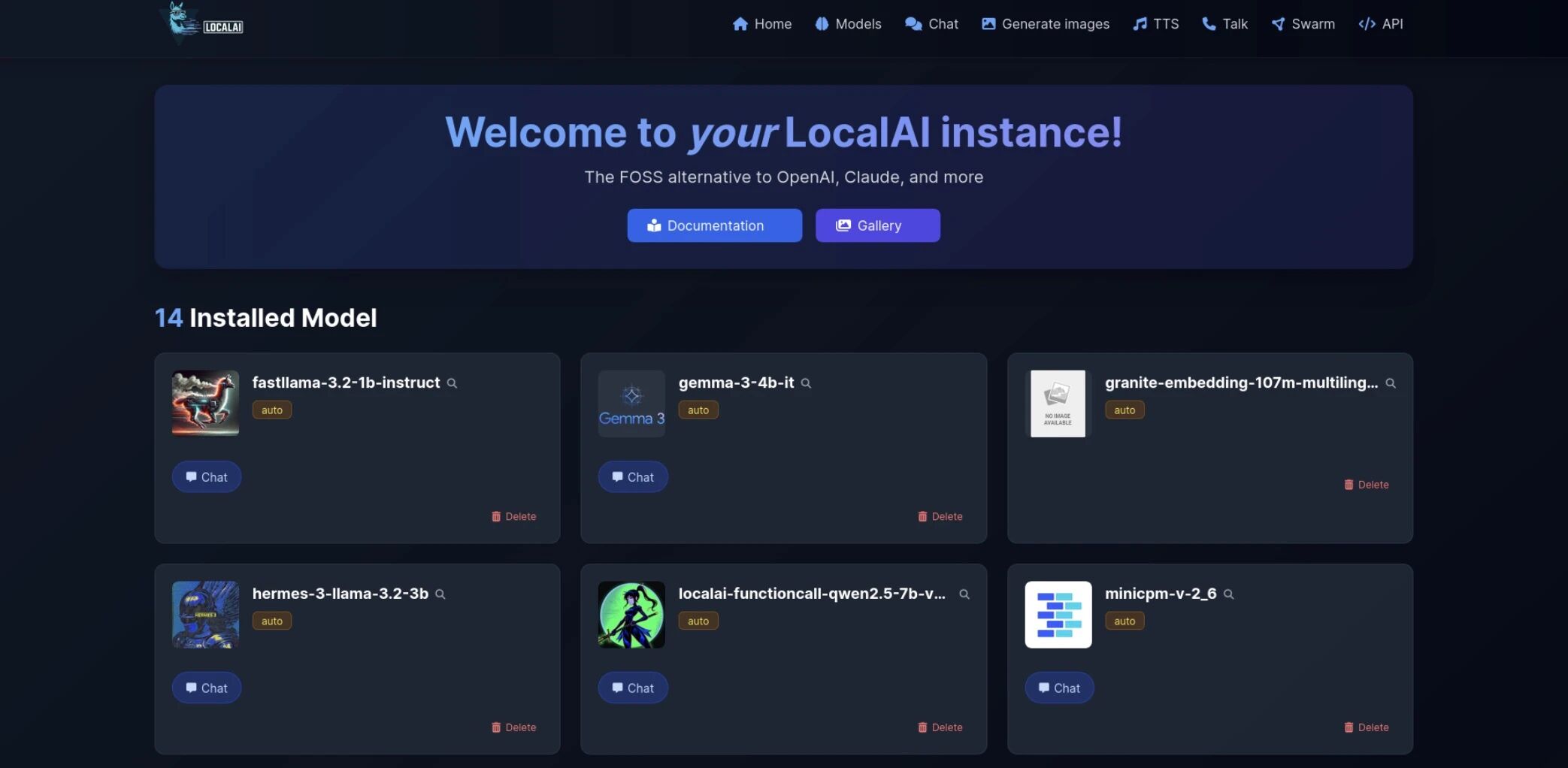1568x768 pixels.
Task: Open the Gallery
Action: pos(877,225)
